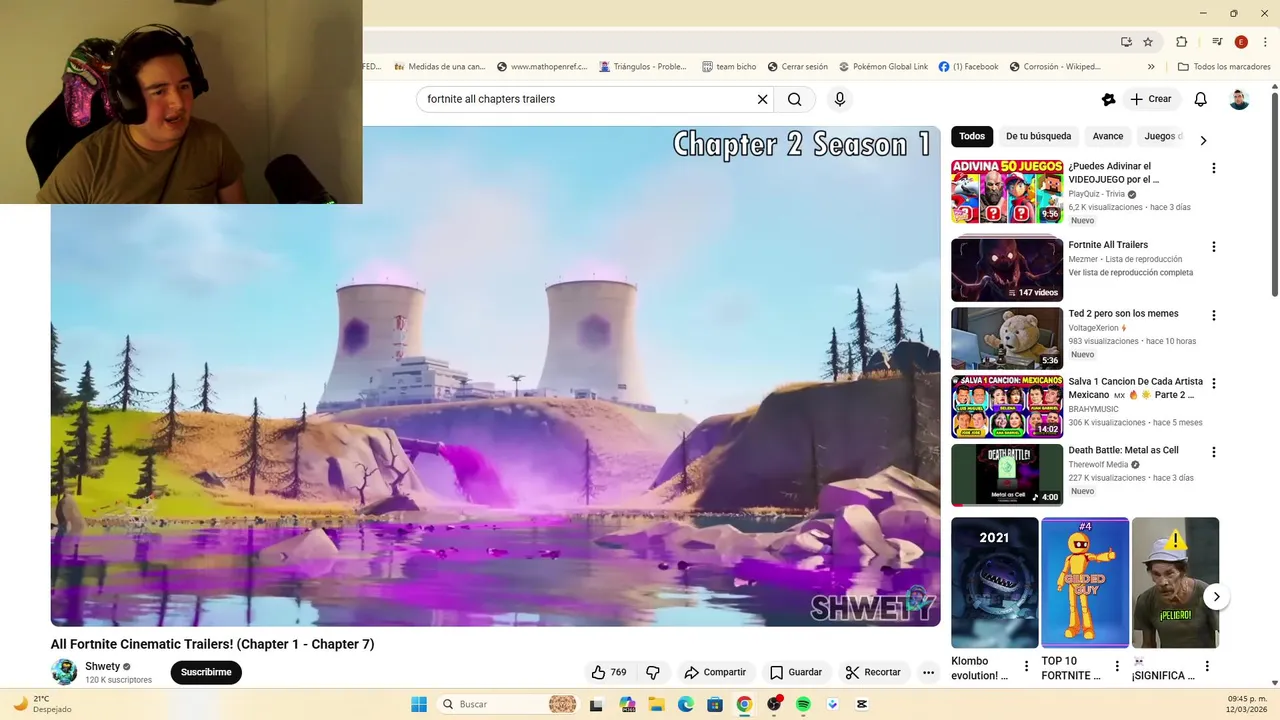Open Death Battle: Metal as Cell thumbnail
This screenshot has width=1280, height=720.
1007,475
